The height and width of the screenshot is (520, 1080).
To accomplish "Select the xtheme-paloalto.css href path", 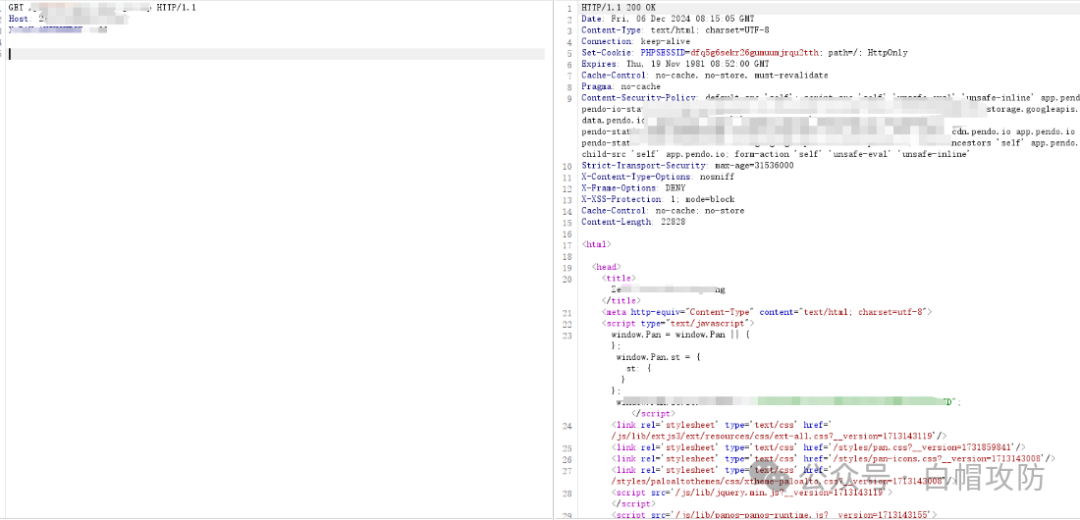I will 778,481.
